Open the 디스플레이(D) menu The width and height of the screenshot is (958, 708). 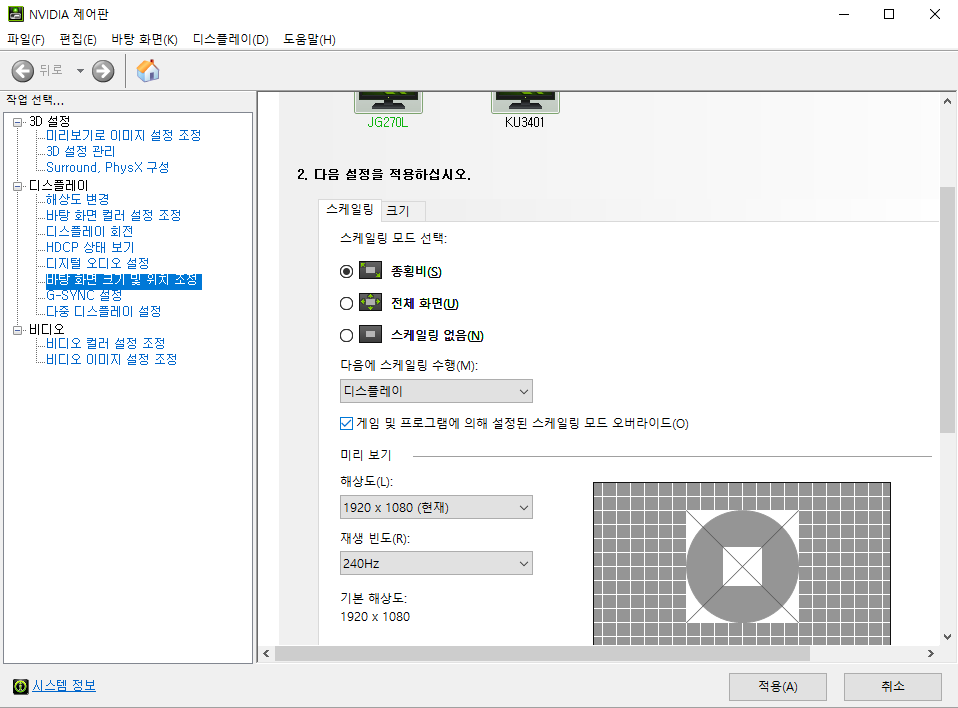[230, 40]
